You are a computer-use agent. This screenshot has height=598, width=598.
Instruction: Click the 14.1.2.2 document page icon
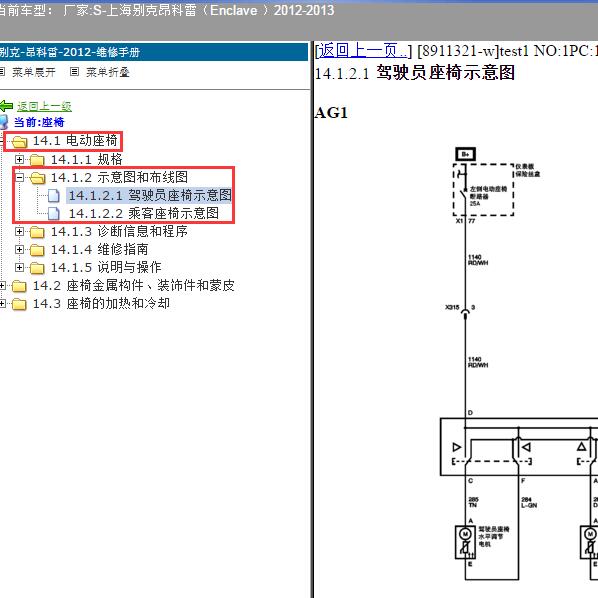[x=54, y=214]
